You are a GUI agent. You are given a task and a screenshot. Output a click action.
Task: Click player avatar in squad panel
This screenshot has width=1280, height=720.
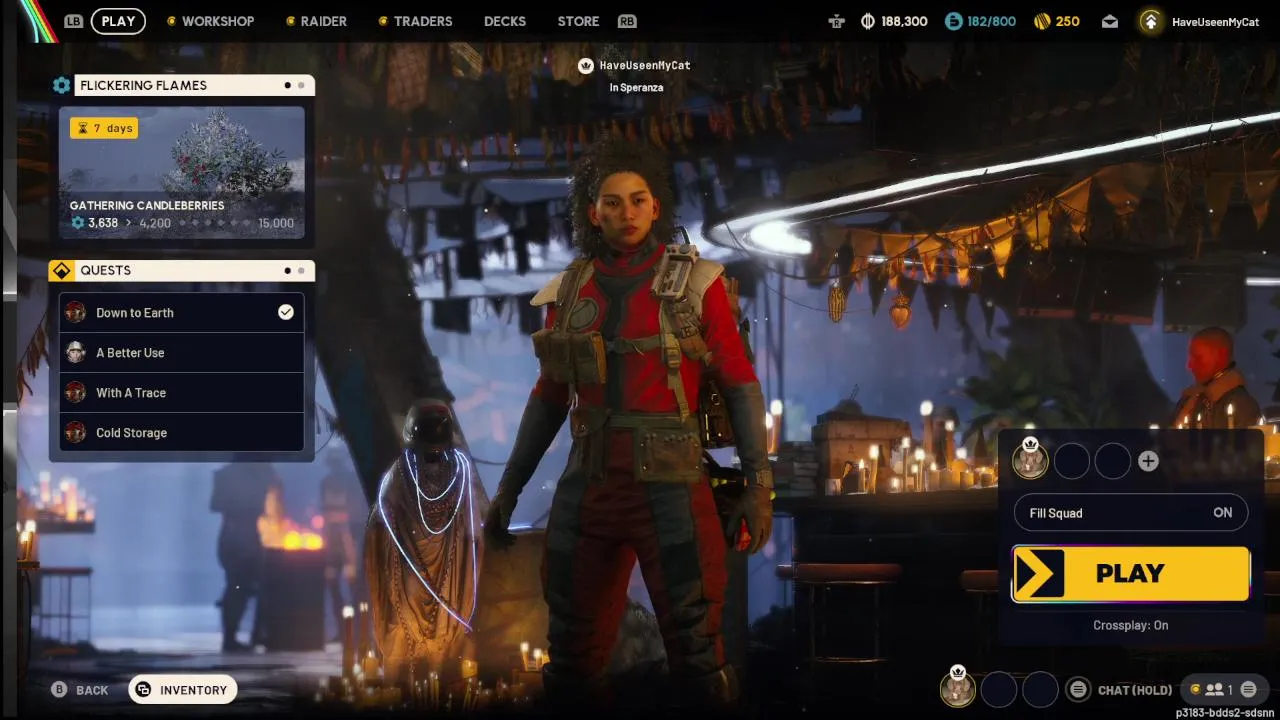click(1030, 460)
